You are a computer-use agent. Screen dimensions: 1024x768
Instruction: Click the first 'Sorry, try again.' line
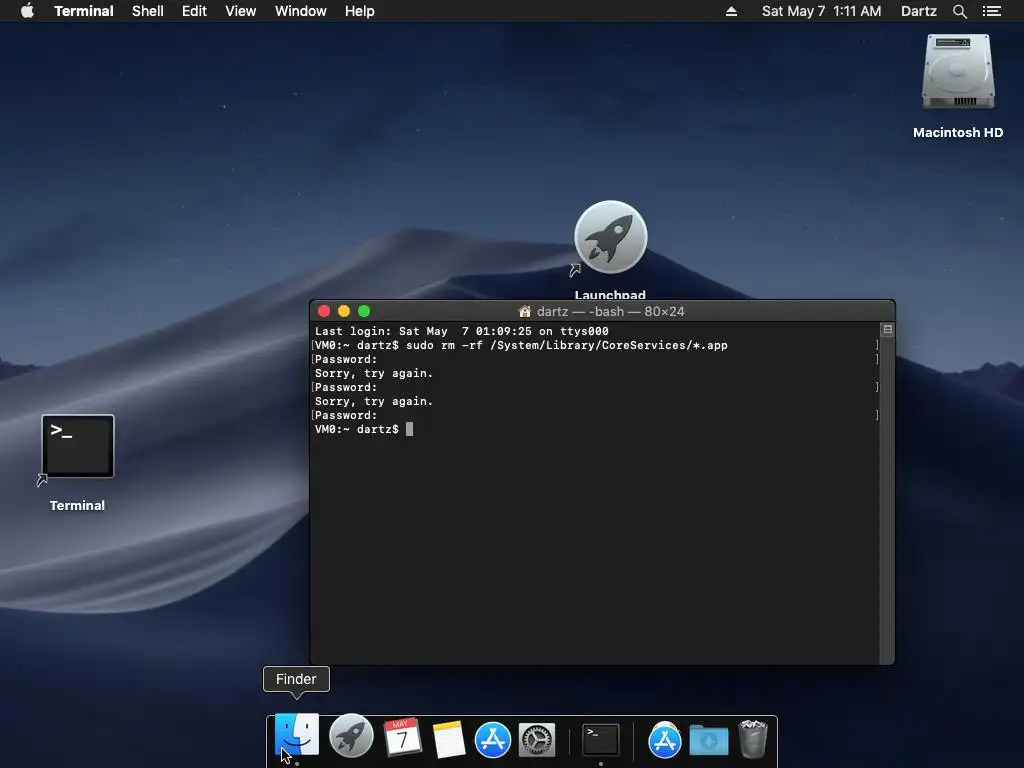[x=374, y=374]
